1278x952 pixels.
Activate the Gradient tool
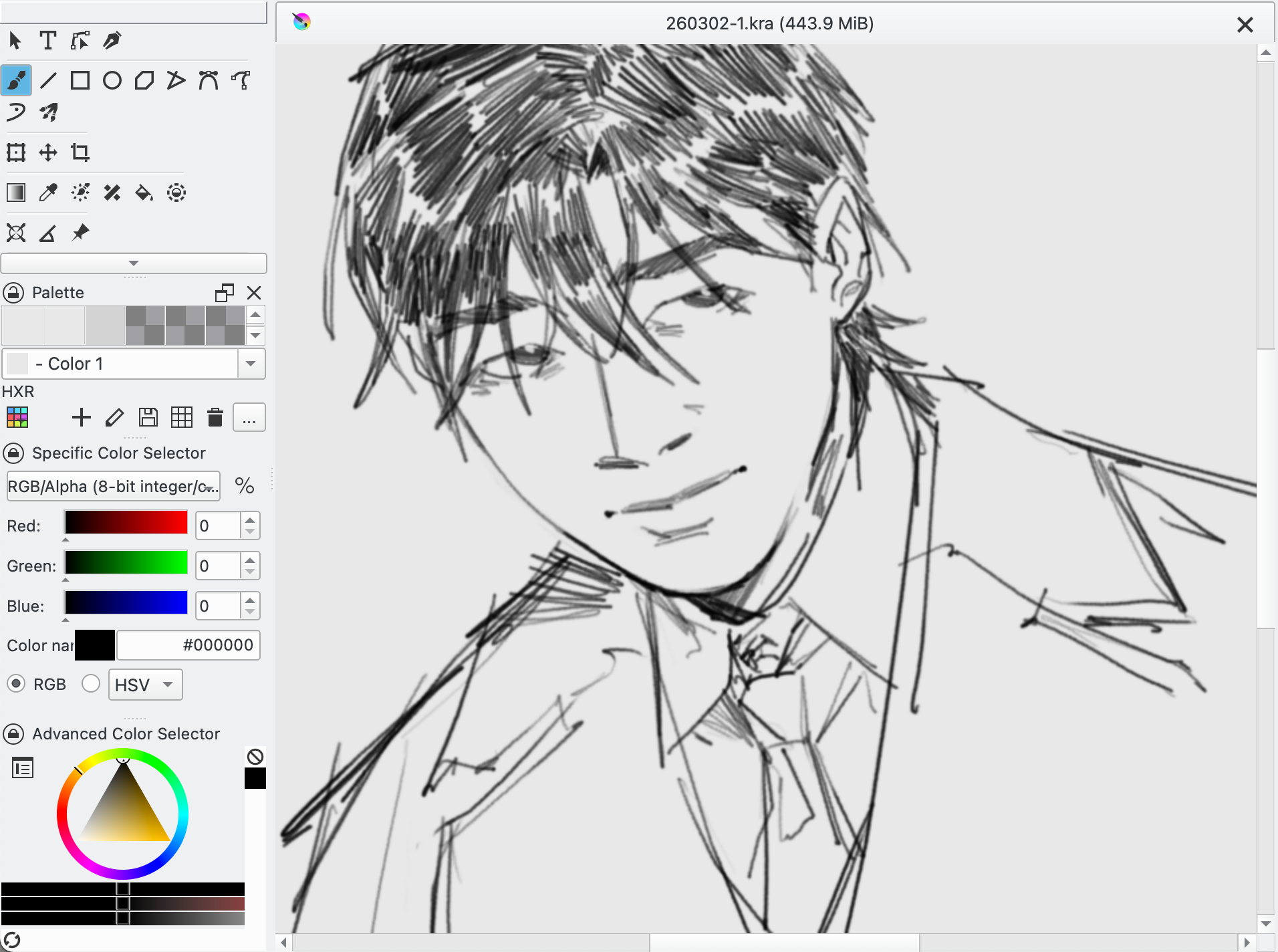click(16, 193)
